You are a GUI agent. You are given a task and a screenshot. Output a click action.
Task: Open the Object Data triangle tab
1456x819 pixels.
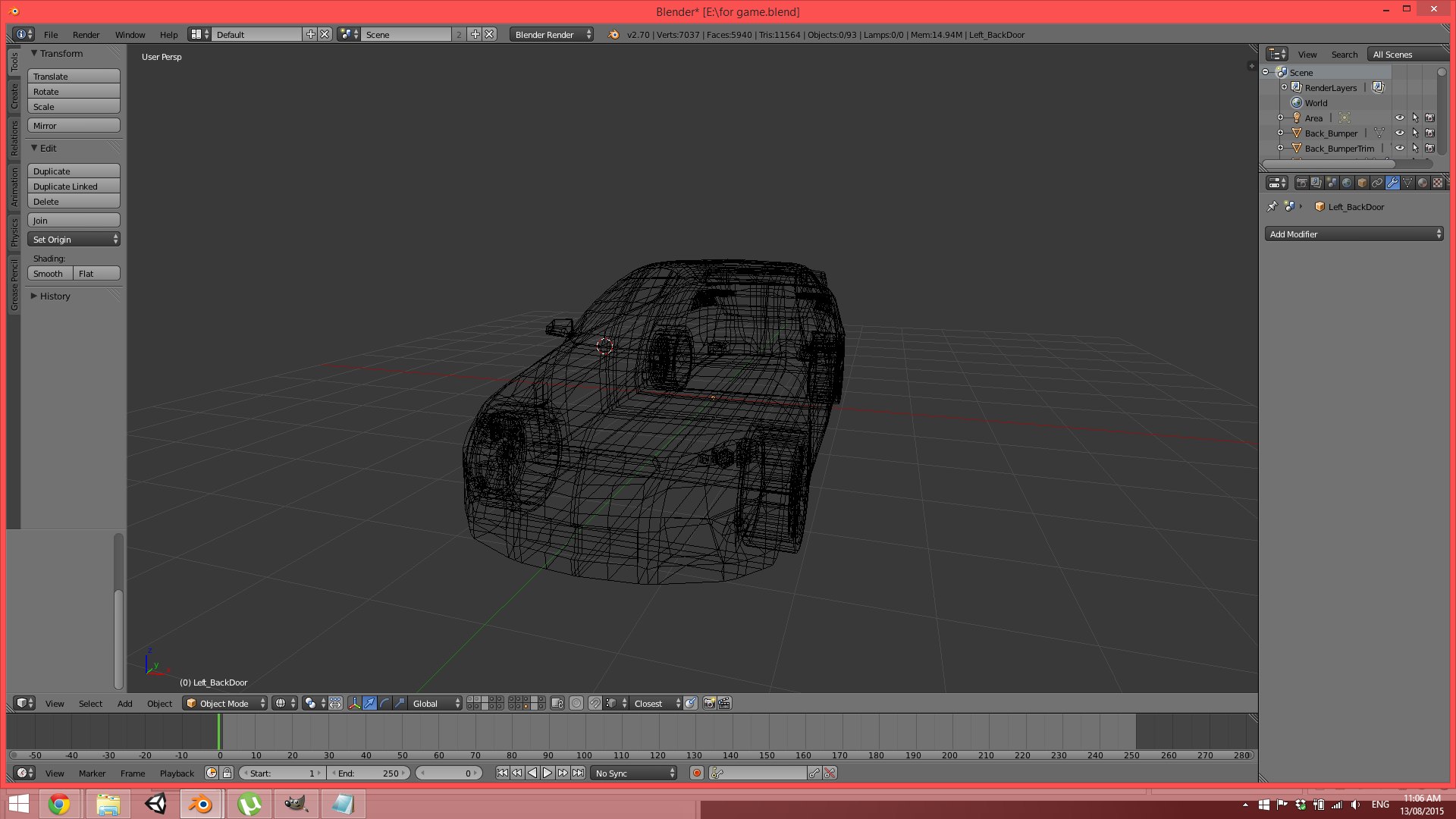click(x=1407, y=183)
